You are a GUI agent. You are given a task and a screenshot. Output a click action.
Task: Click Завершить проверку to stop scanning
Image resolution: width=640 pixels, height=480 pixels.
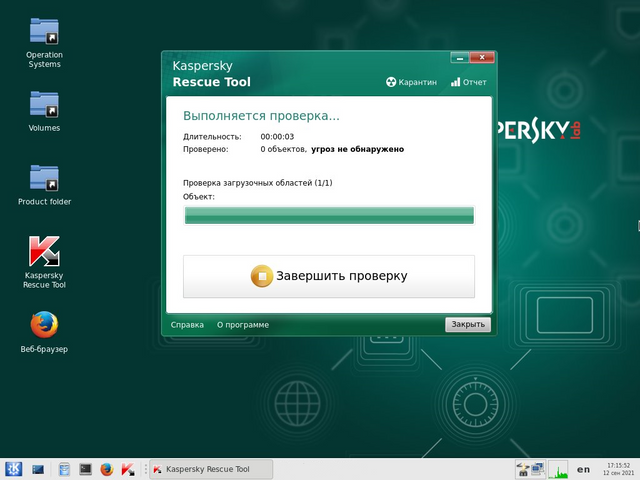[x=329, y=276]
